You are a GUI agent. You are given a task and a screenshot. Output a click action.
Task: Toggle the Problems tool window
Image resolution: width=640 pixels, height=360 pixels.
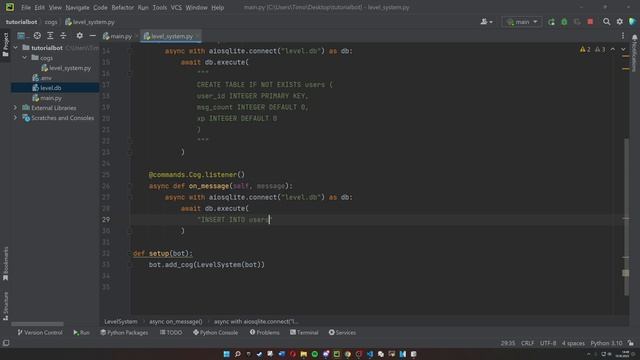(264, 333)
